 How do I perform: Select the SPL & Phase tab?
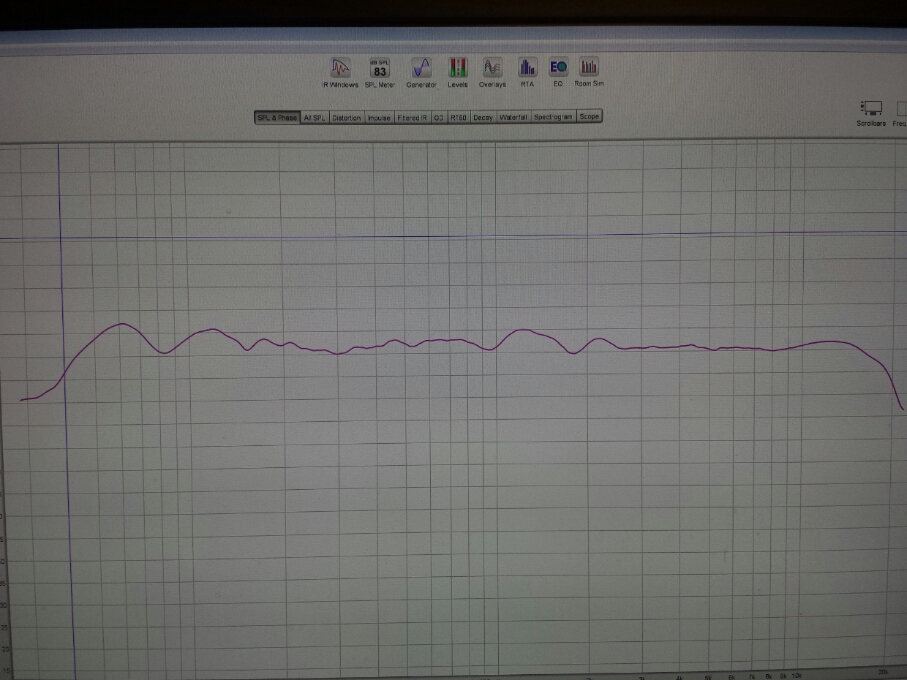(277, 117)
